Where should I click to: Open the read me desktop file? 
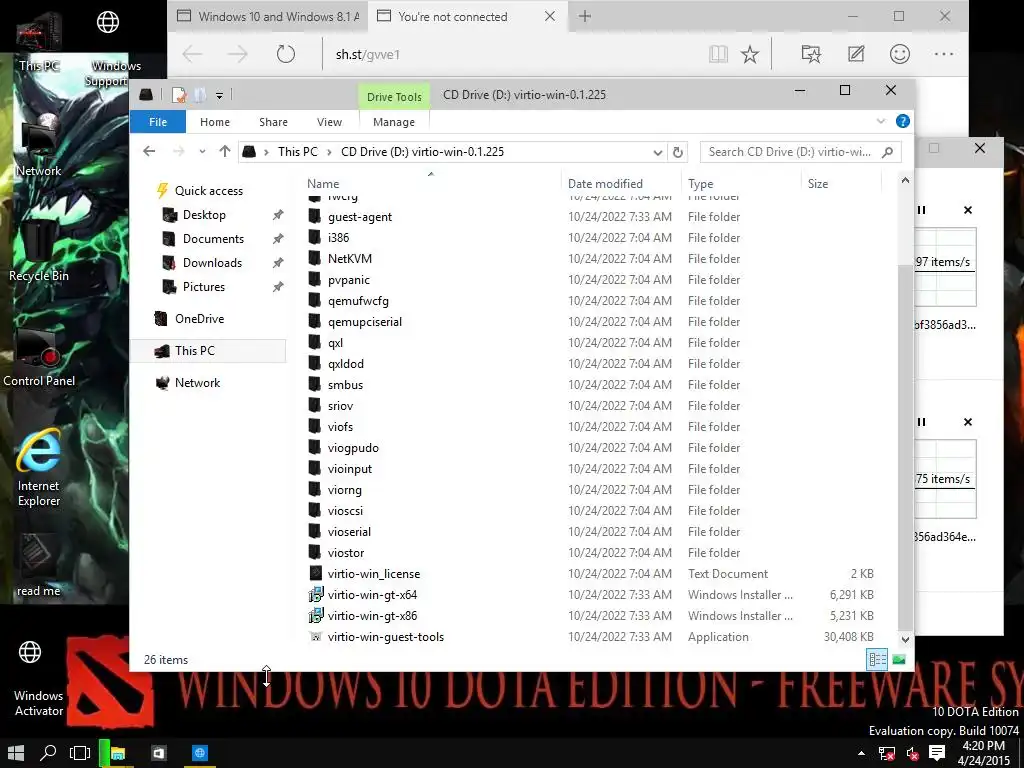pyautogui.click(x=39, y=566)
